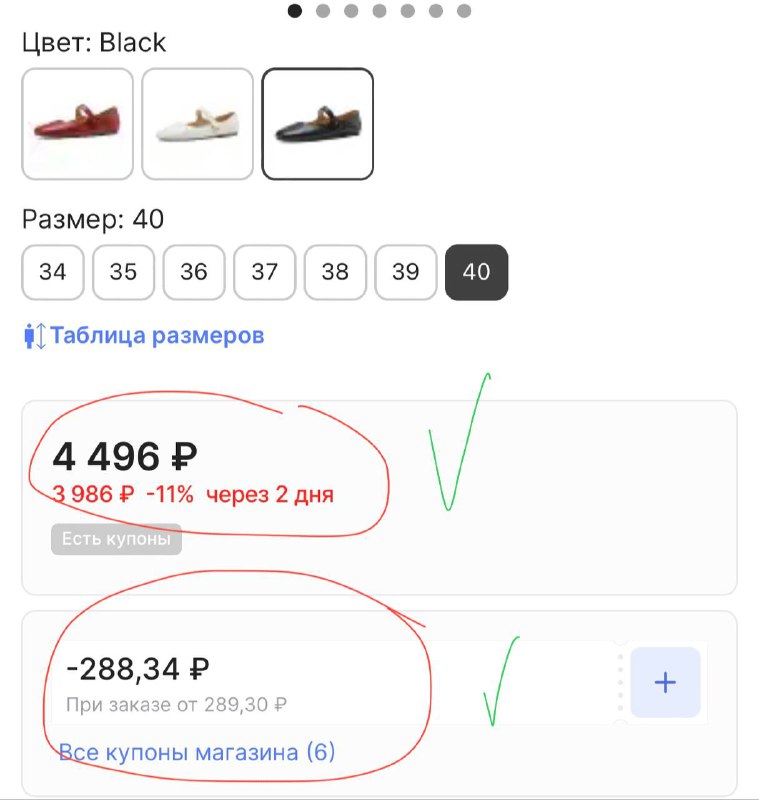Select the black shoe color swatch
Screen dimensions: 759x800
(x=318, y=124)
